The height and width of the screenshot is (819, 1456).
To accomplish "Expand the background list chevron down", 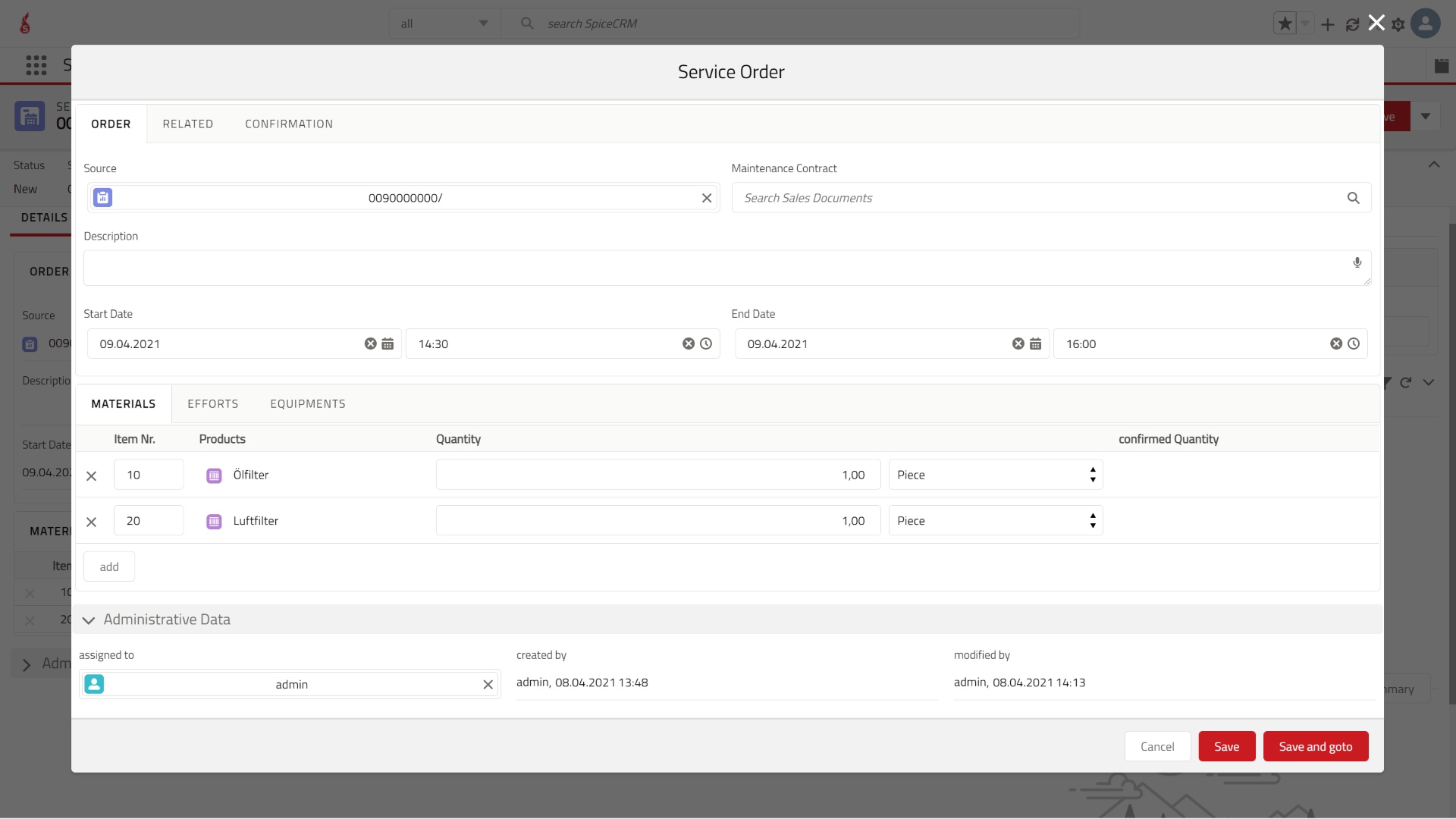I will coord(1429,383).
